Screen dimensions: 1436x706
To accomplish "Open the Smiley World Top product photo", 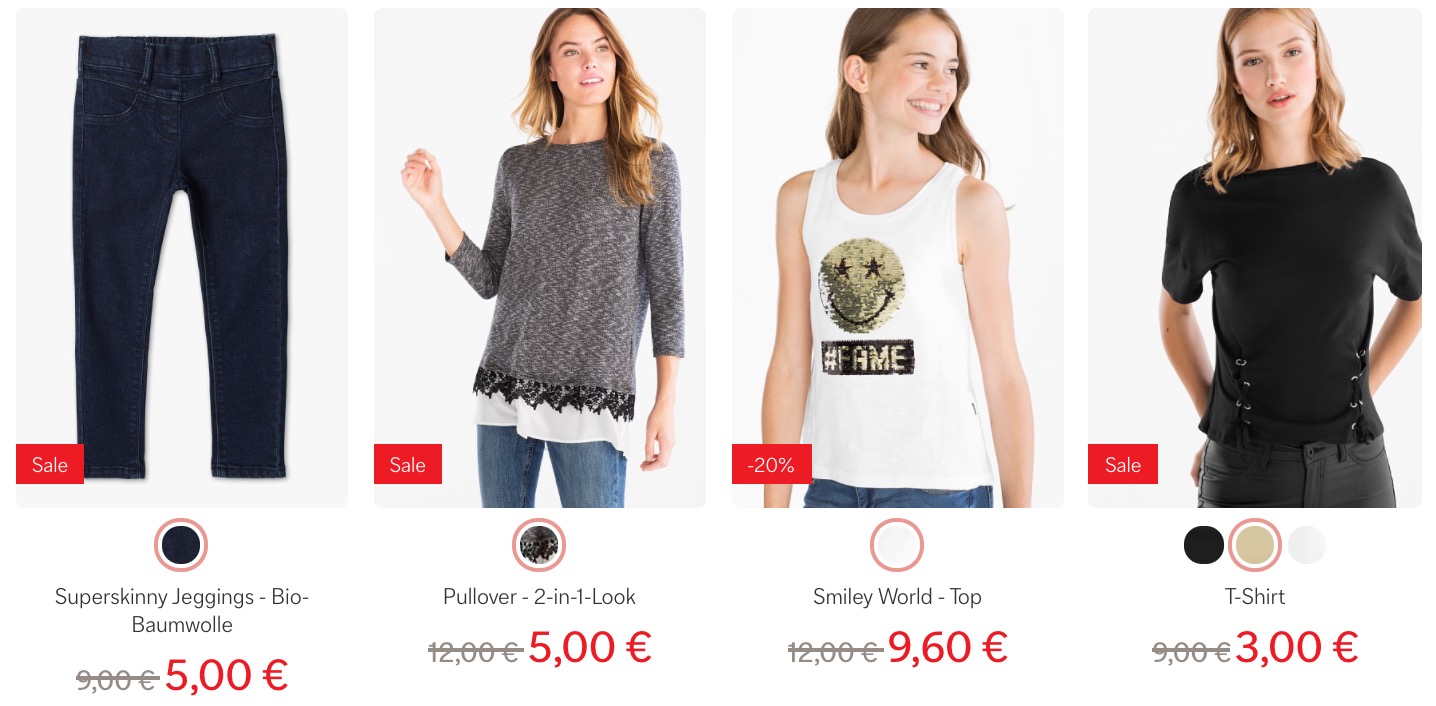I will coord(898,258).
